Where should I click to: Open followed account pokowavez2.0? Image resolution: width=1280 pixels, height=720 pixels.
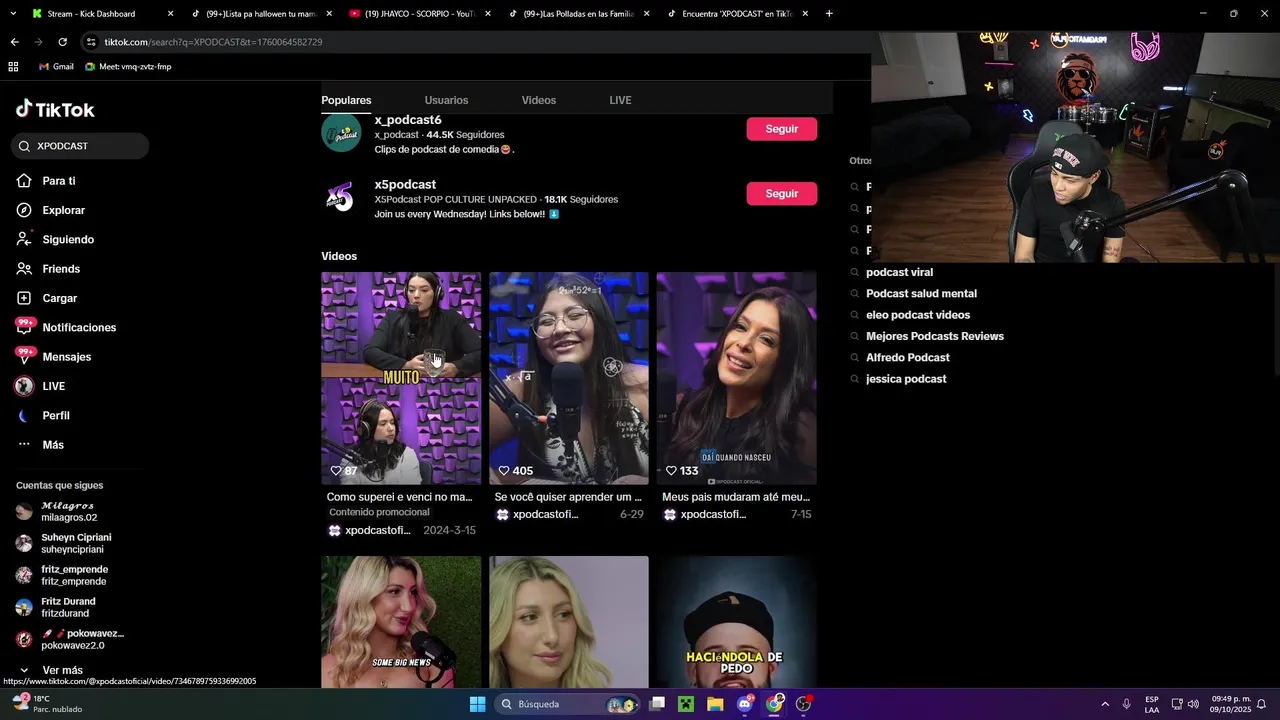tap(70, 640)
